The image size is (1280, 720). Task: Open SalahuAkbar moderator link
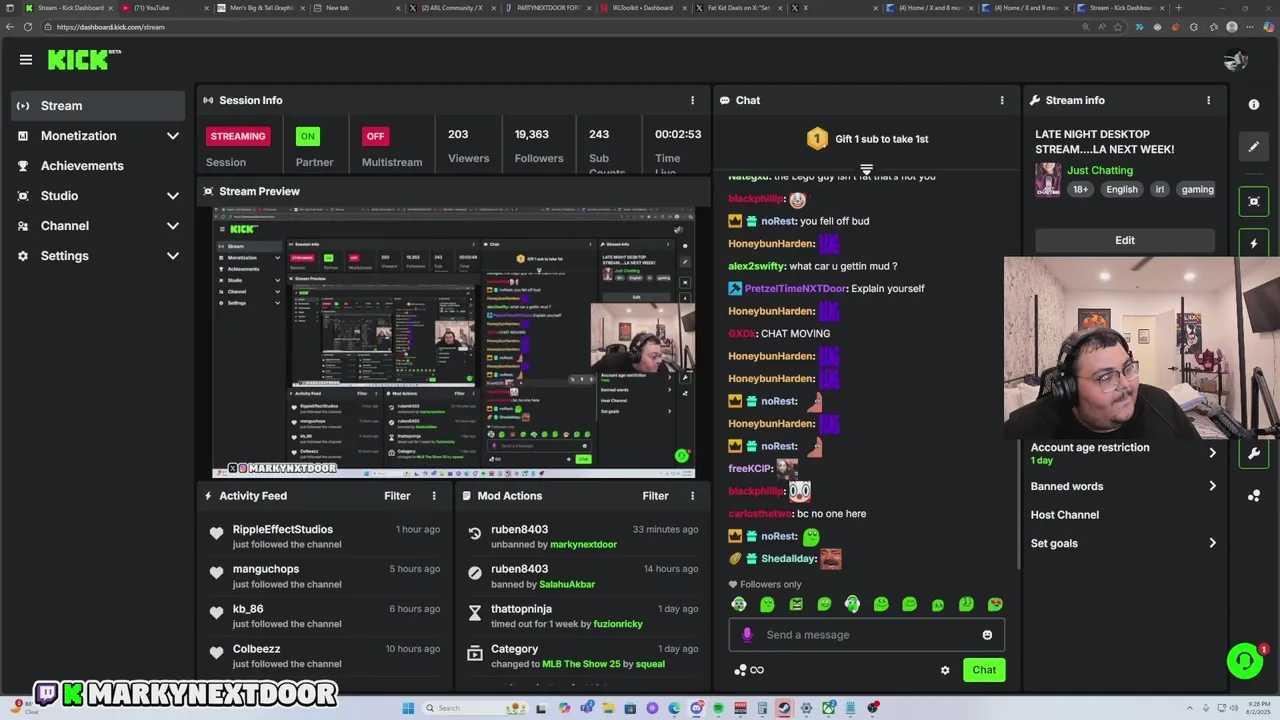pos(567,585)
